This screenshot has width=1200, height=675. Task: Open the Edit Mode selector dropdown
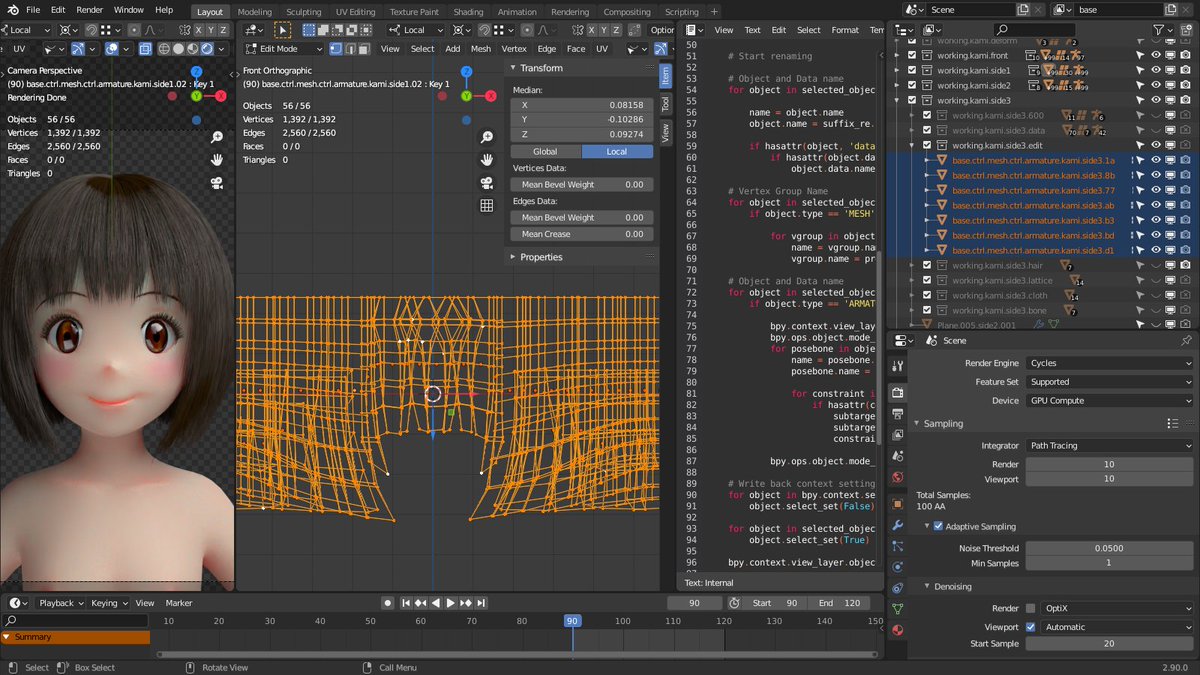tap(284, 48)
